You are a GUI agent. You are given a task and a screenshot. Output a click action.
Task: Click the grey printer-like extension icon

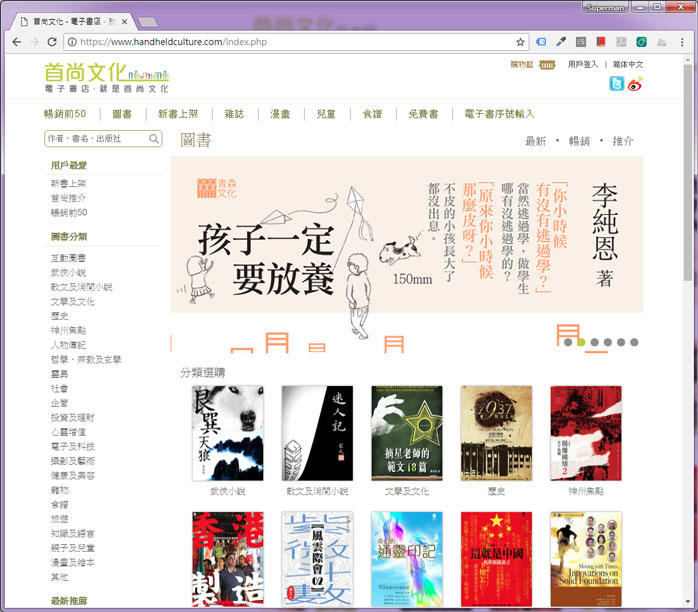[x=661, y=42]
